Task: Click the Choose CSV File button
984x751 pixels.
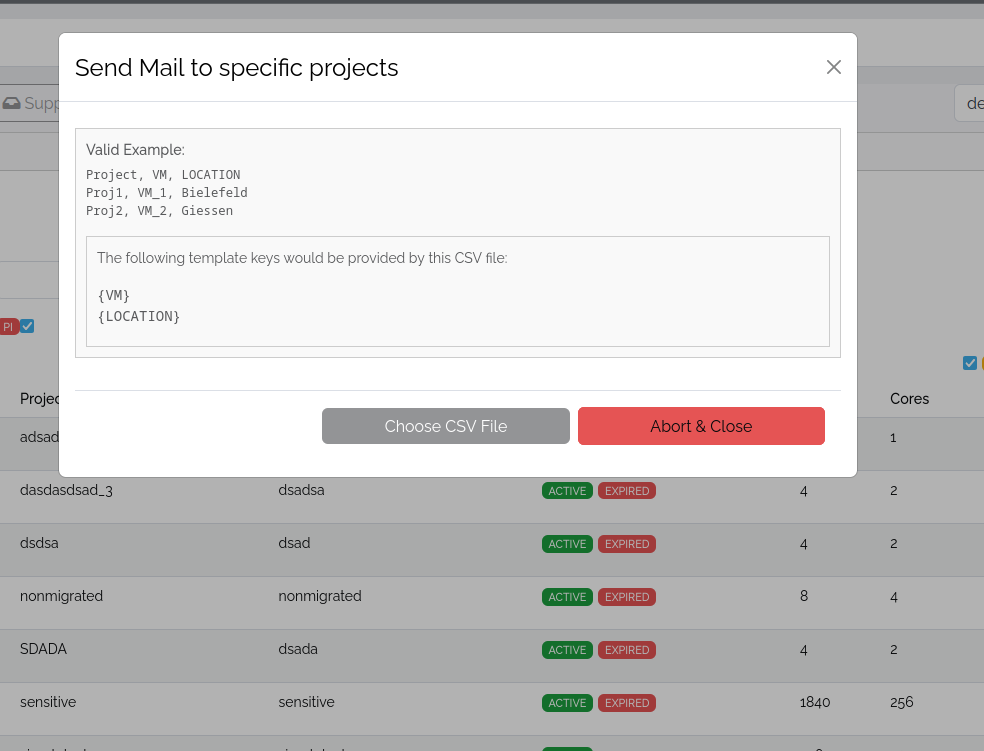Action: tap(445, 426)
